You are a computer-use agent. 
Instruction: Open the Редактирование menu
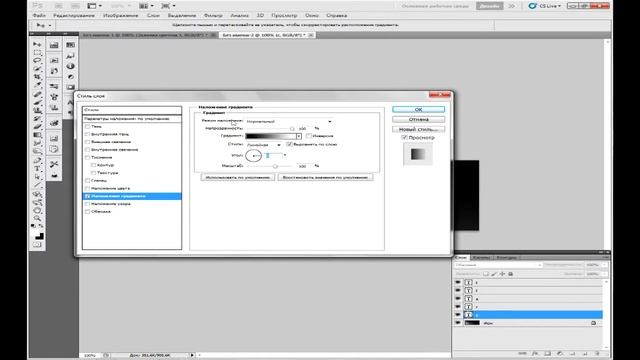(74, 16)
